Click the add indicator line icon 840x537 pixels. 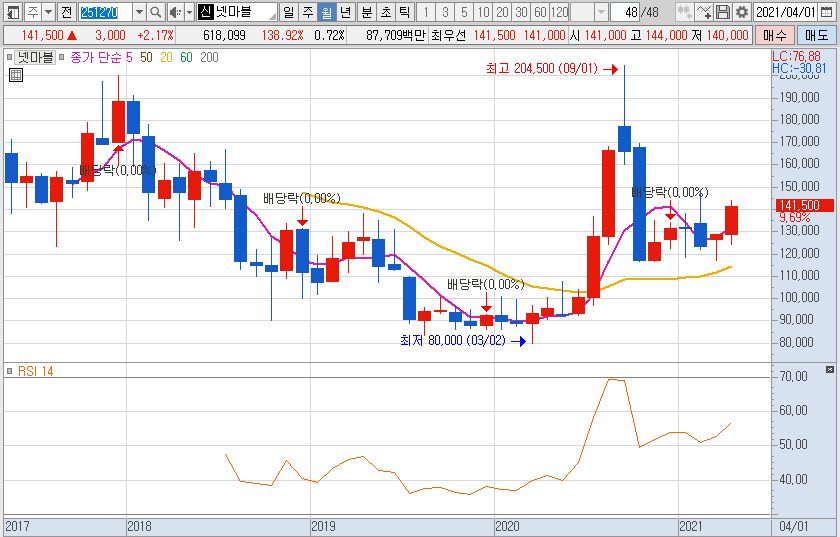[703, 12]
